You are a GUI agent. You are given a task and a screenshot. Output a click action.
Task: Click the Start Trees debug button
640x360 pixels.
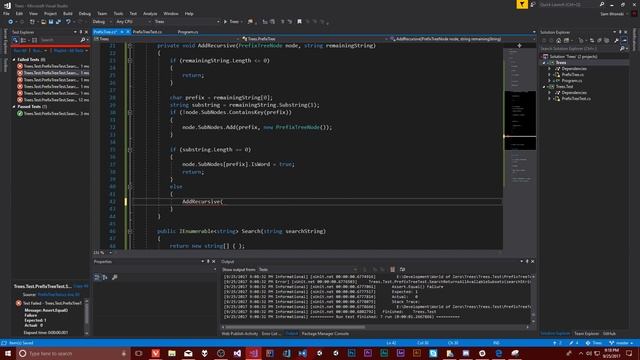pyautogui.click(x=231, y=22)
